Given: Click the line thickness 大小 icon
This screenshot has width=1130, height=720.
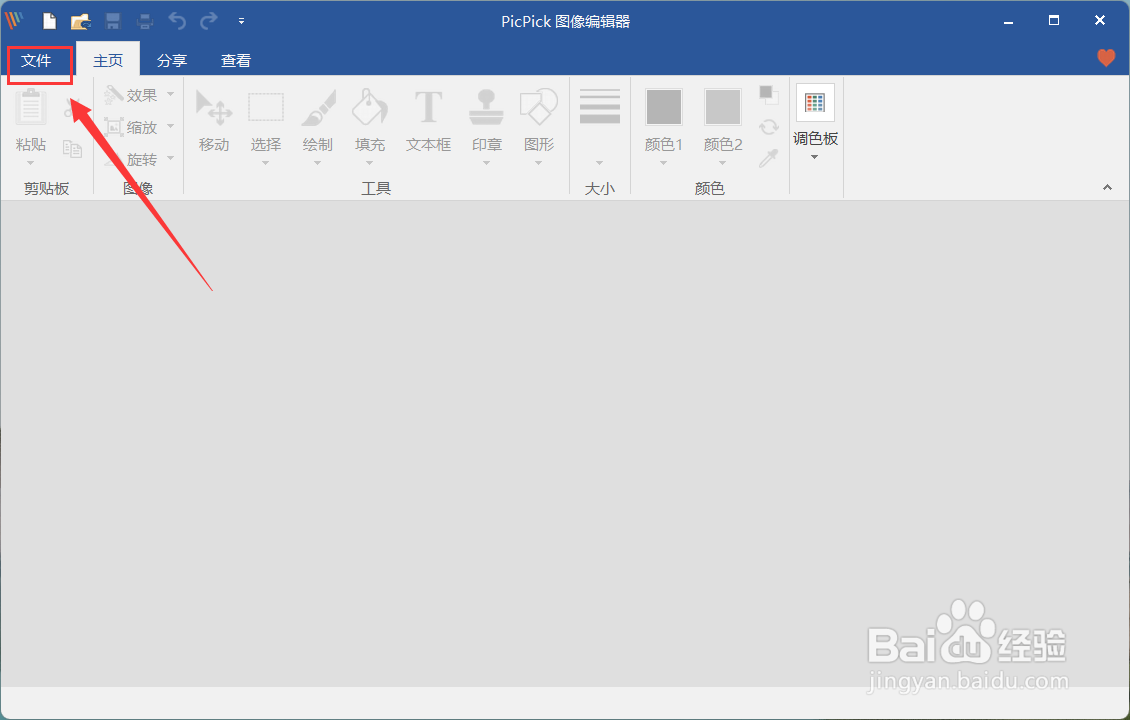Looking at the screenshot, I should [600, 107].
